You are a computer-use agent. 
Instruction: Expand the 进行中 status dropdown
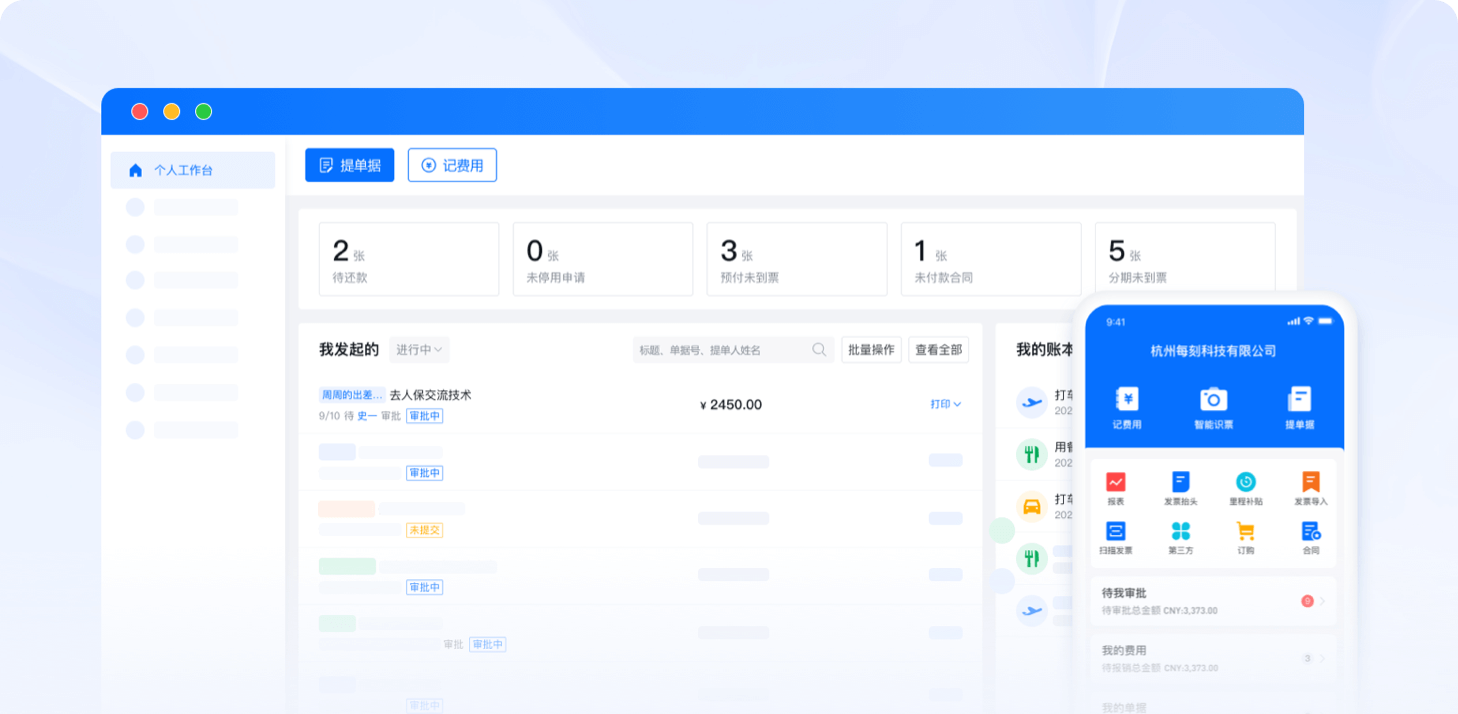[419, 350]
